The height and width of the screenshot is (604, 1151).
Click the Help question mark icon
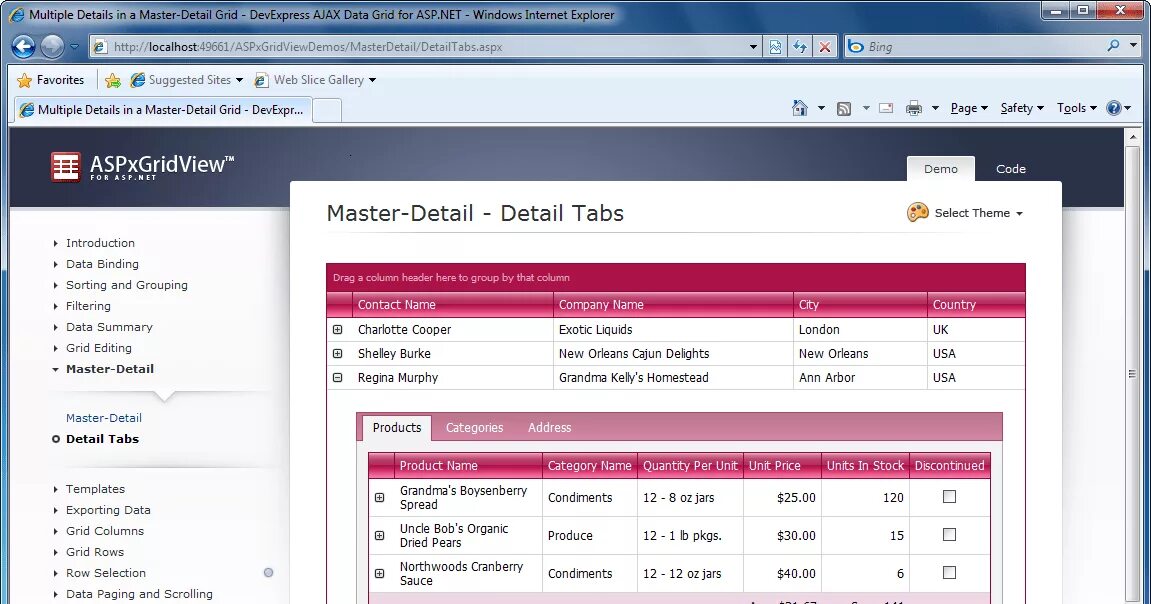pos(1114,108)
